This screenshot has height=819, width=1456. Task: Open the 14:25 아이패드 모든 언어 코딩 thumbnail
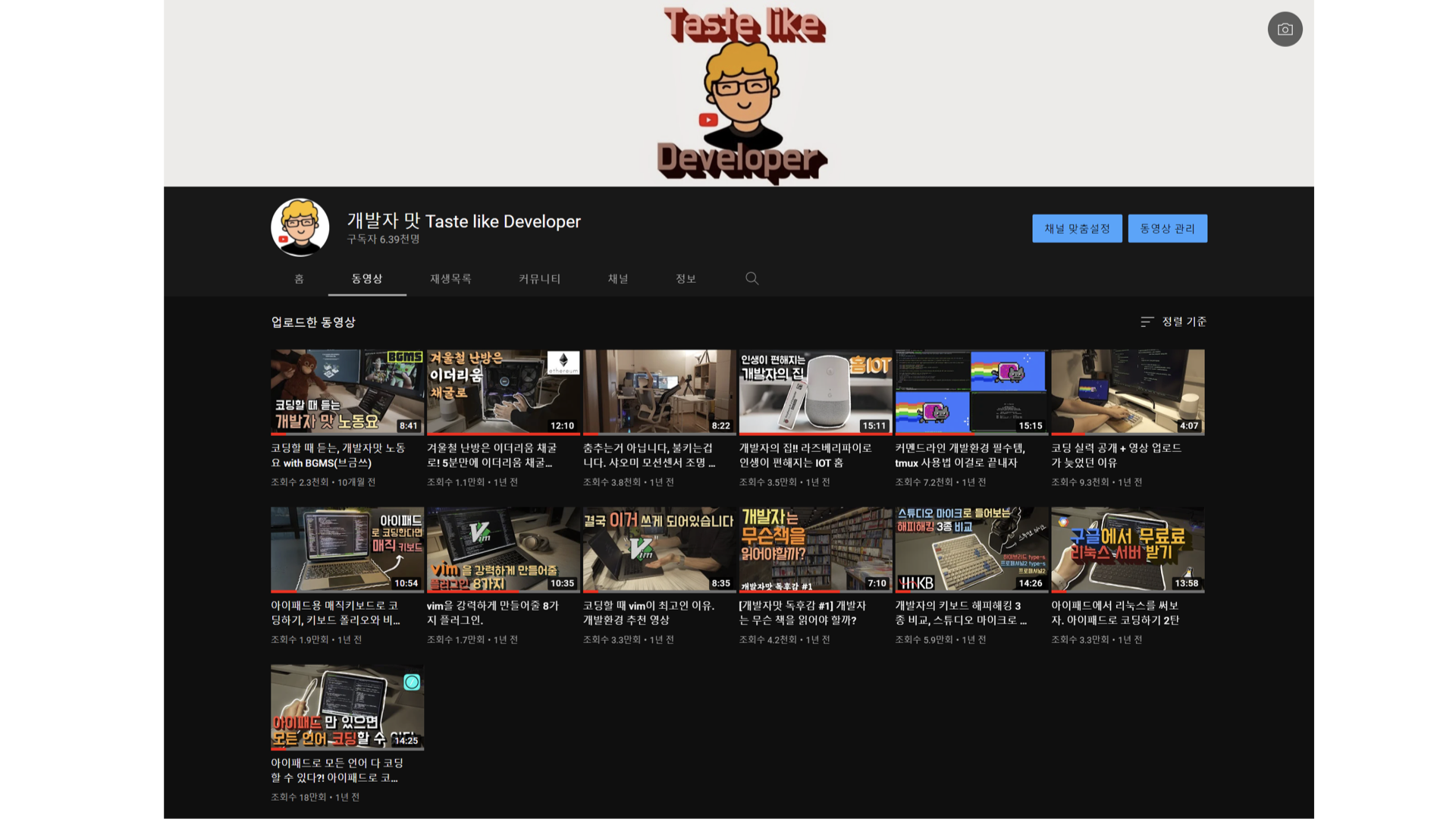[x=347, y=707]
